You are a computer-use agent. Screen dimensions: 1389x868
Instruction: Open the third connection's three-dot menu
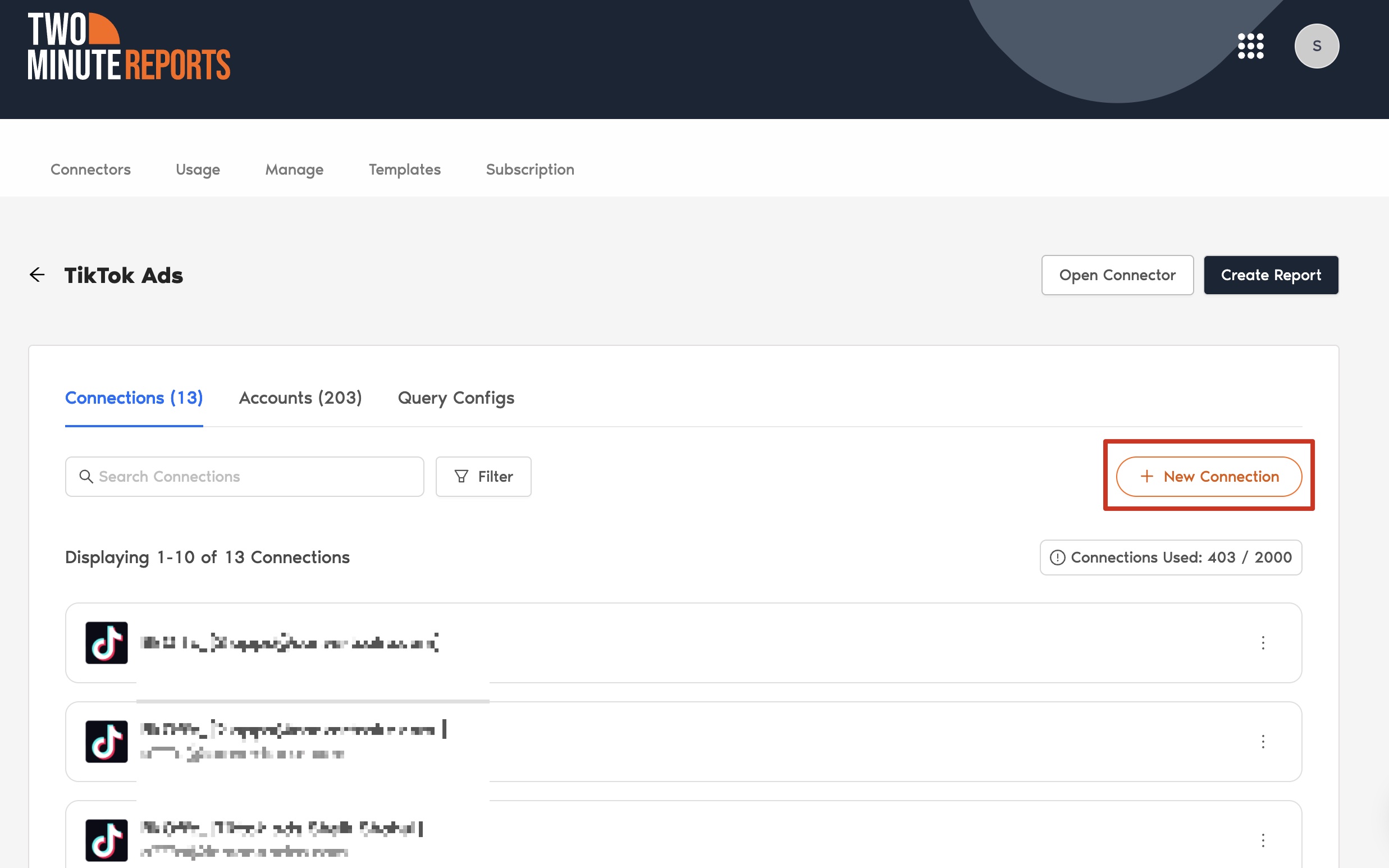1263,840
